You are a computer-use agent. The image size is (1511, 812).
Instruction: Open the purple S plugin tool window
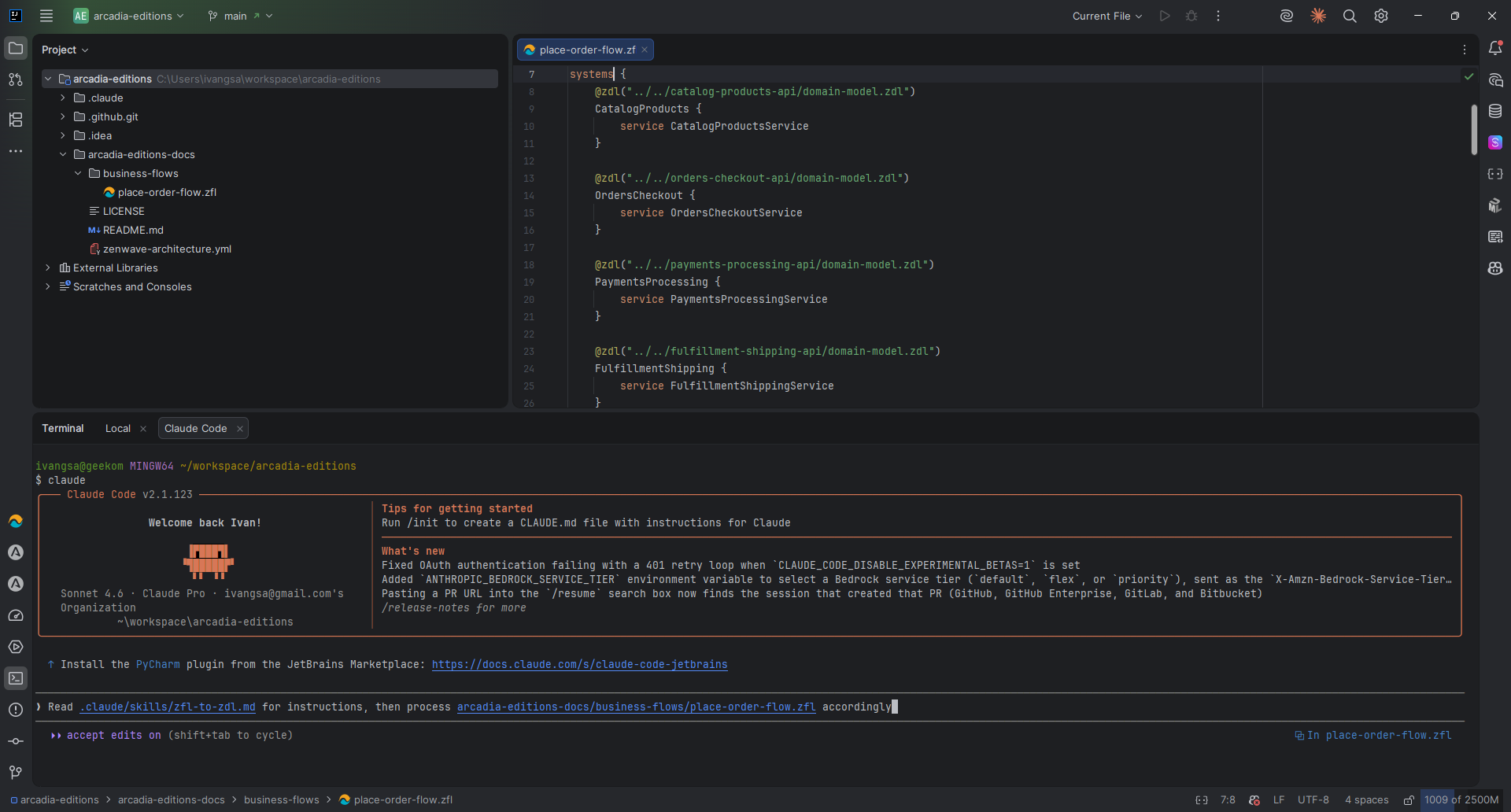[1495, 142]
